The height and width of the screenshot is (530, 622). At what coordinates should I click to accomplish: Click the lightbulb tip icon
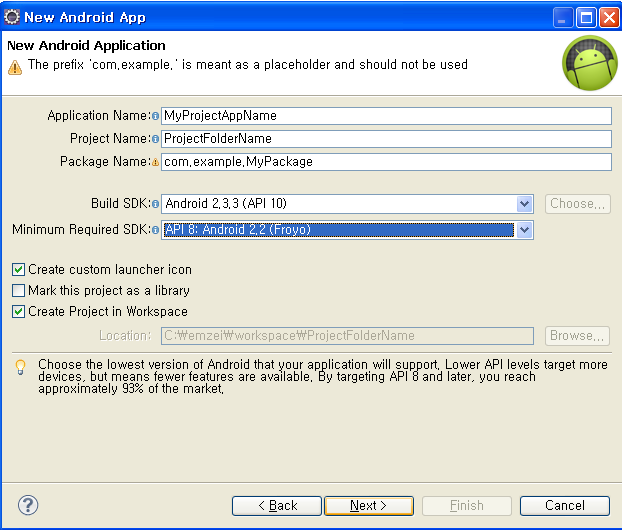[x=20, y=367]
